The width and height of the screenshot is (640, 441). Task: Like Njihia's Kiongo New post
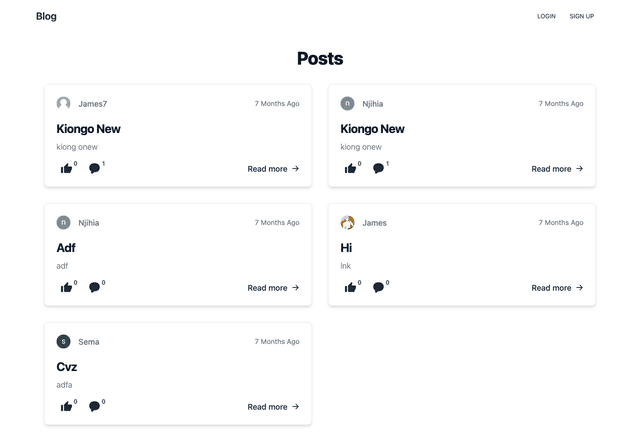350,168
